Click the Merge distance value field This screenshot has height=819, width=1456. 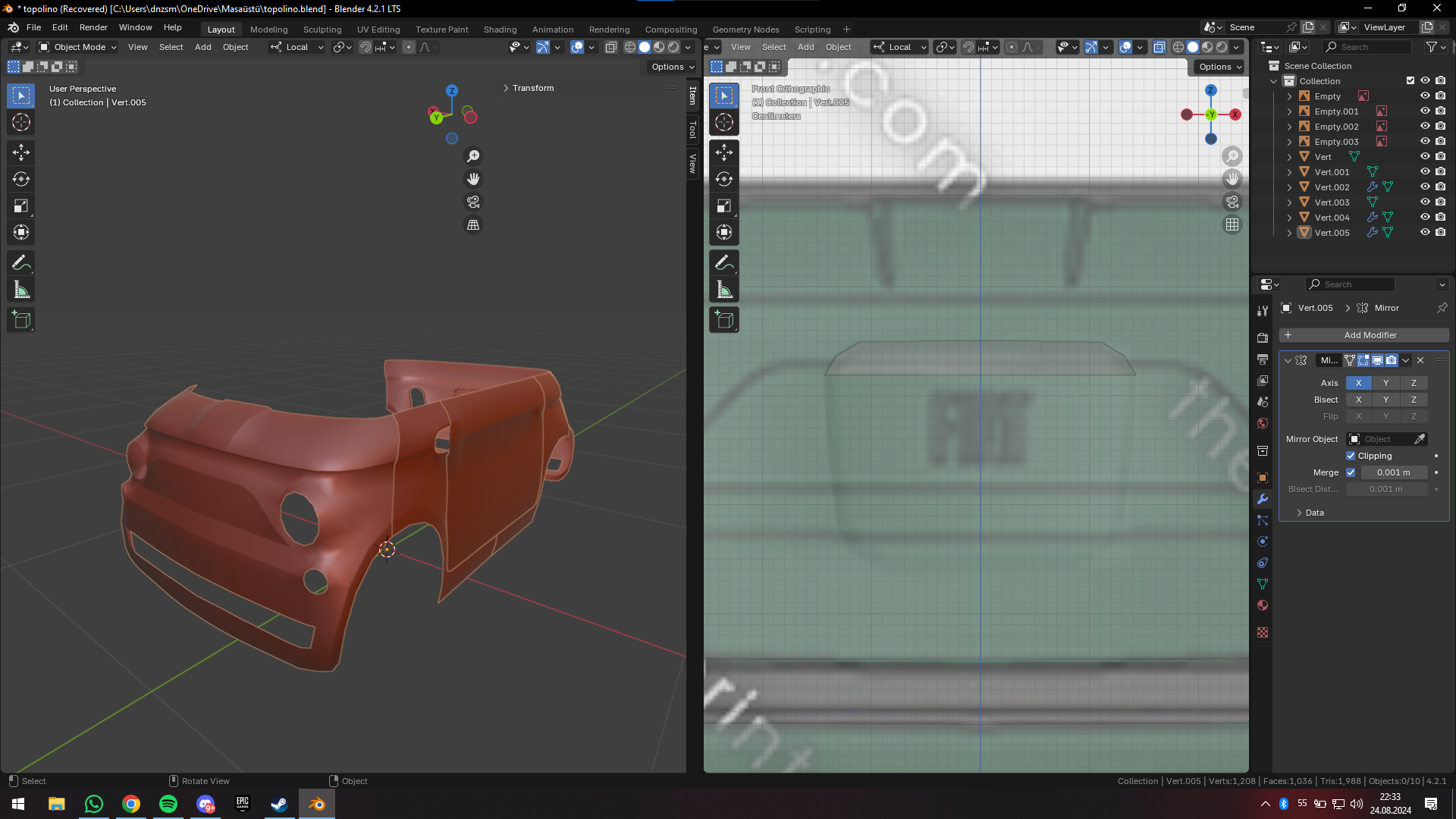(x=1393, y=472)
